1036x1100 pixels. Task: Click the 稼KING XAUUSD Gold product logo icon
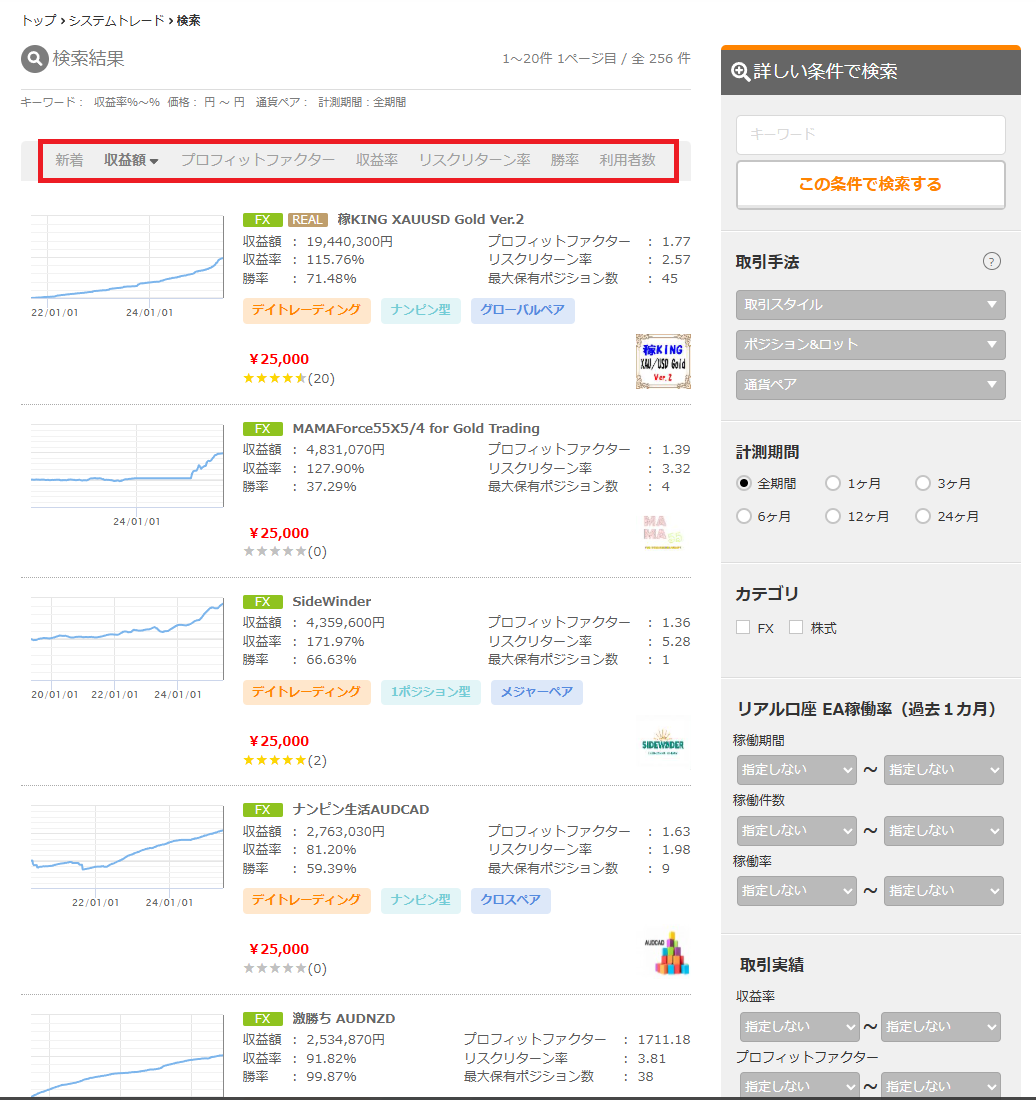tap(662, 361)
